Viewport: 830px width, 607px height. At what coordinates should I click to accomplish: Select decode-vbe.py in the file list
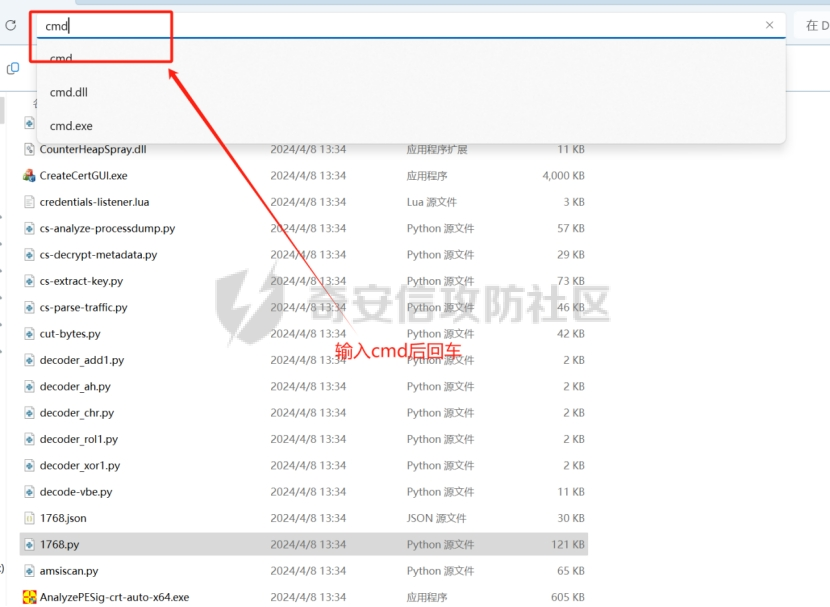click(x=76, y=492)
